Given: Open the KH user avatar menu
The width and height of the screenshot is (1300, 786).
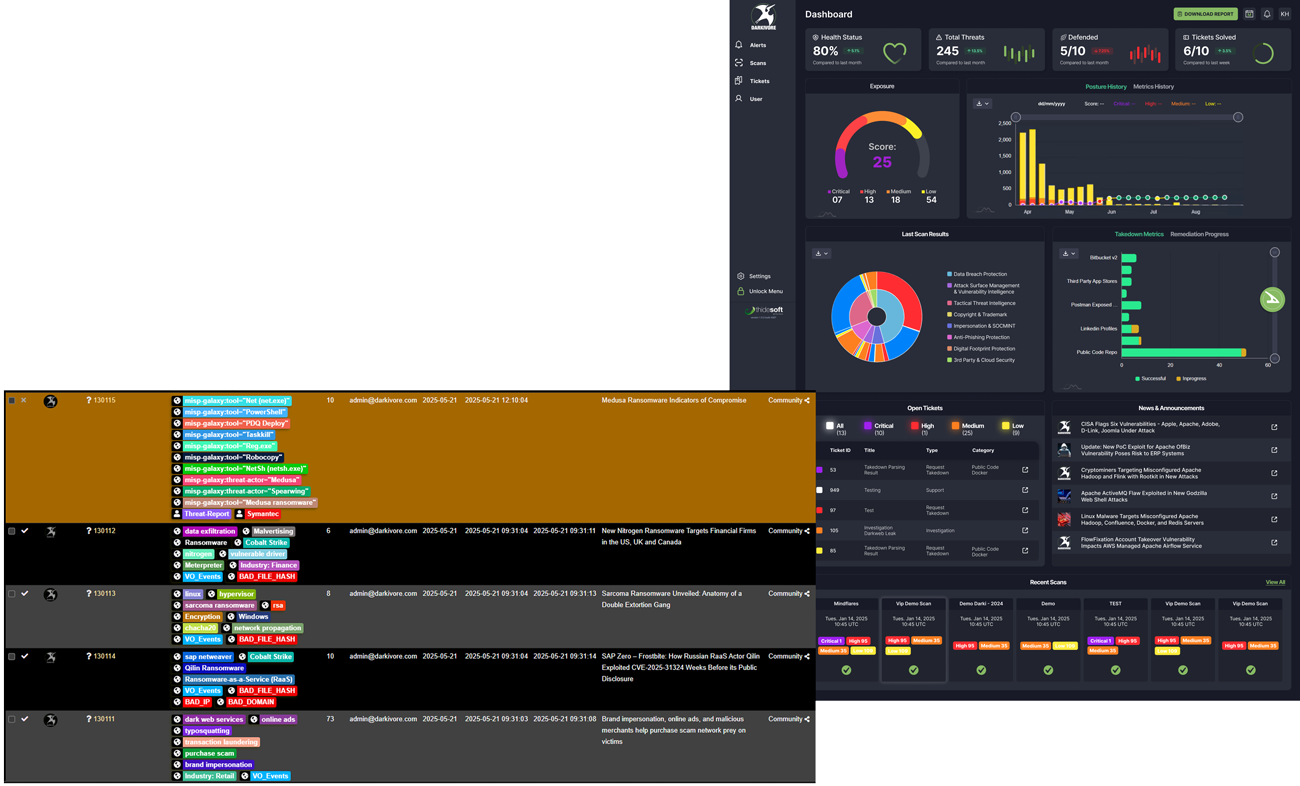Looking at the screenshot, I should [x=1284, y=14].
